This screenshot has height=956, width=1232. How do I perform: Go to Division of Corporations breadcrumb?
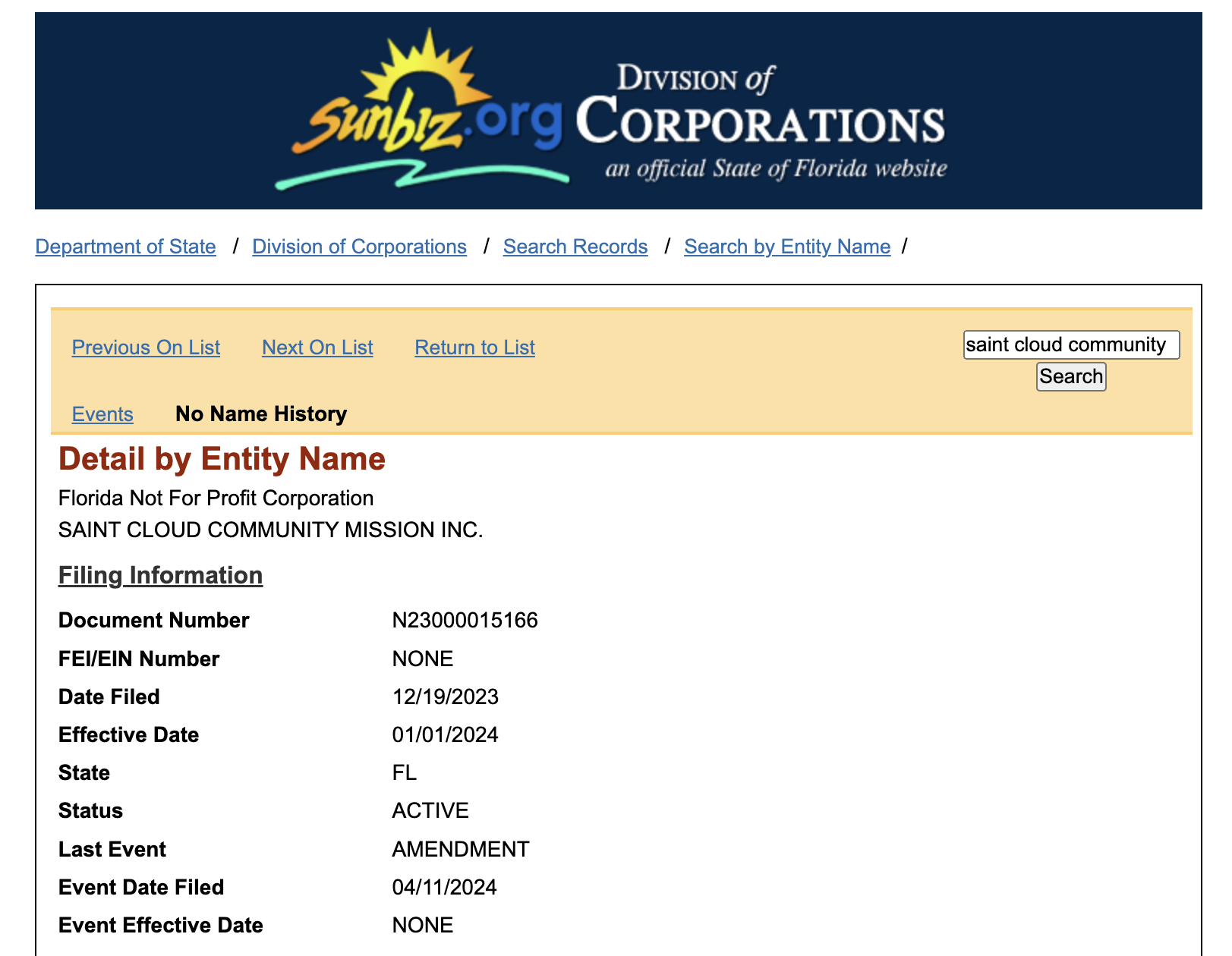click(x=359, y=247)
